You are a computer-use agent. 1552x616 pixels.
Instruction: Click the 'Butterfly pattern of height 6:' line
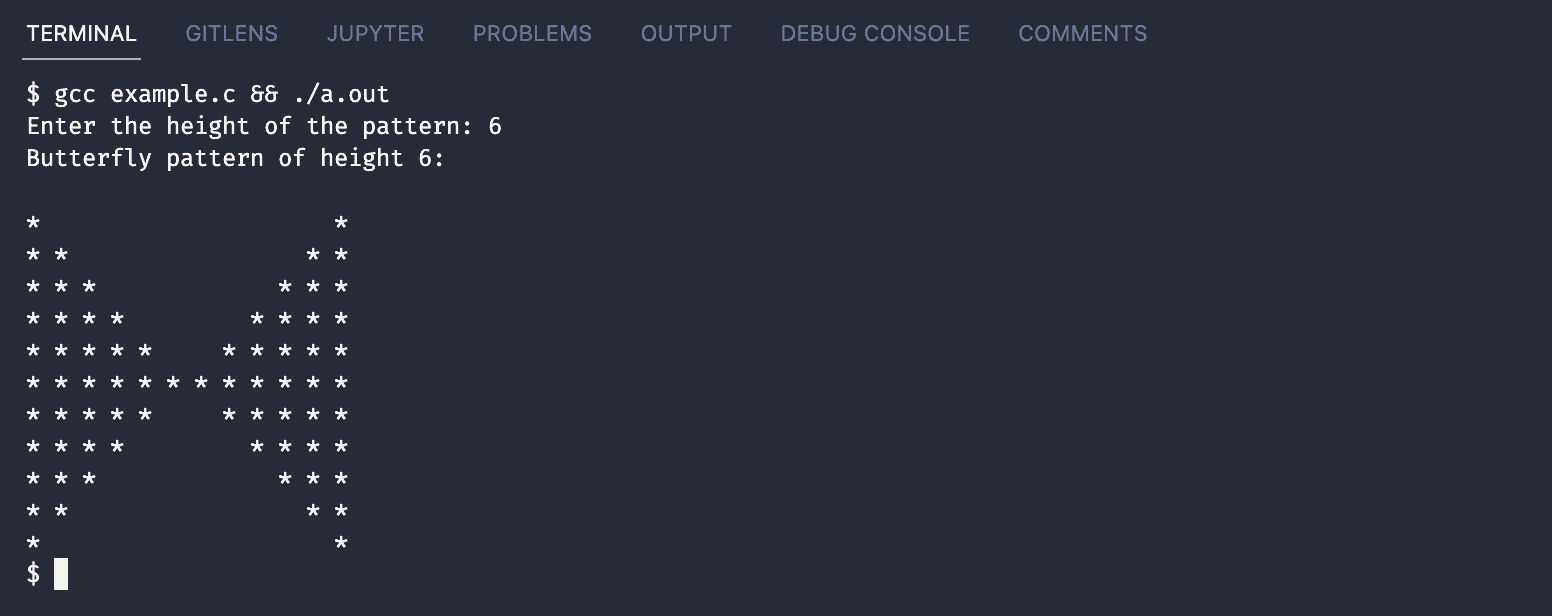click(235, 158)
